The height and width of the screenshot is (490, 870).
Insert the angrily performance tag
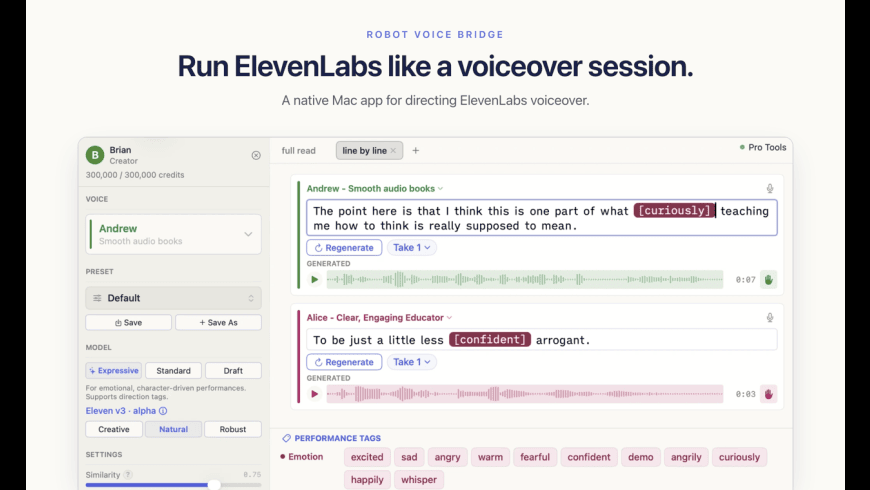click(x=686, y=457)
